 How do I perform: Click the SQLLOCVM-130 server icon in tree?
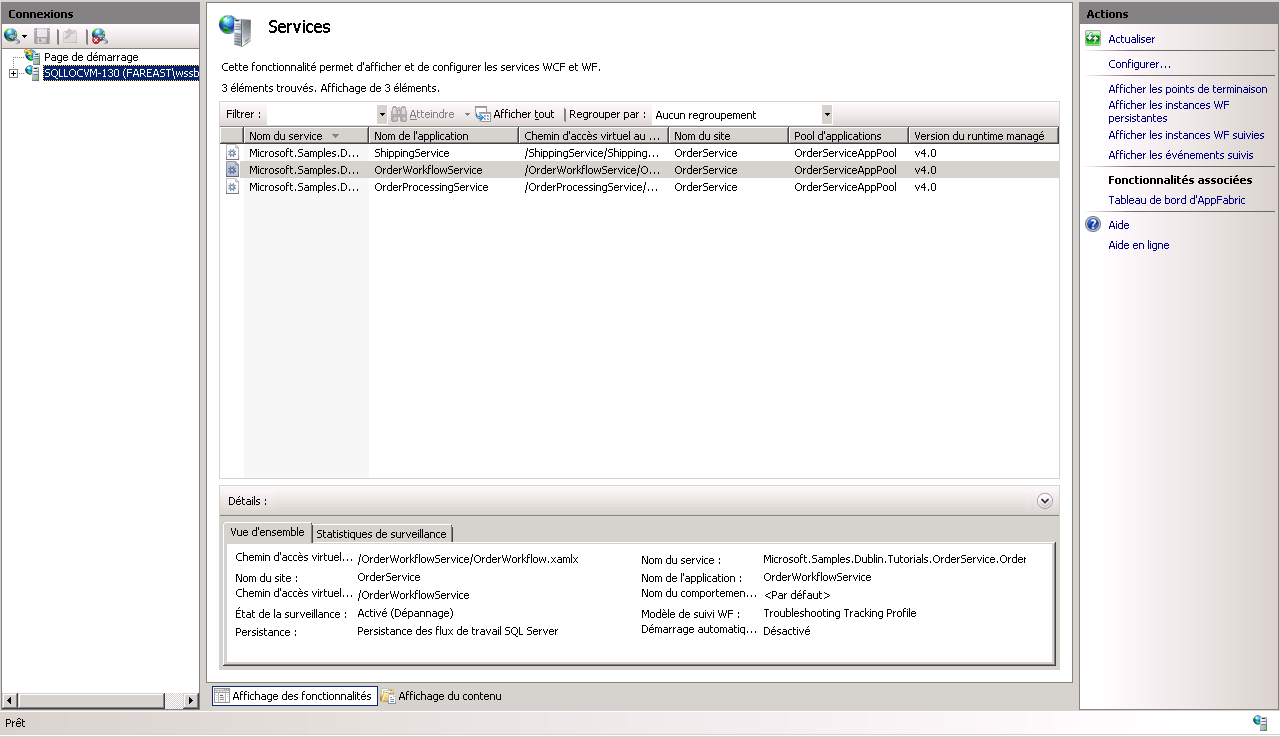(x=33, y=73)
